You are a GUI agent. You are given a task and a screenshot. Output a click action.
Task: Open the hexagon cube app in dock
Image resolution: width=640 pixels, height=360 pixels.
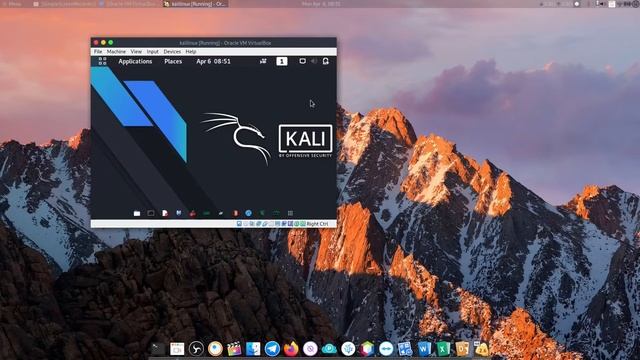coord(367,349)
